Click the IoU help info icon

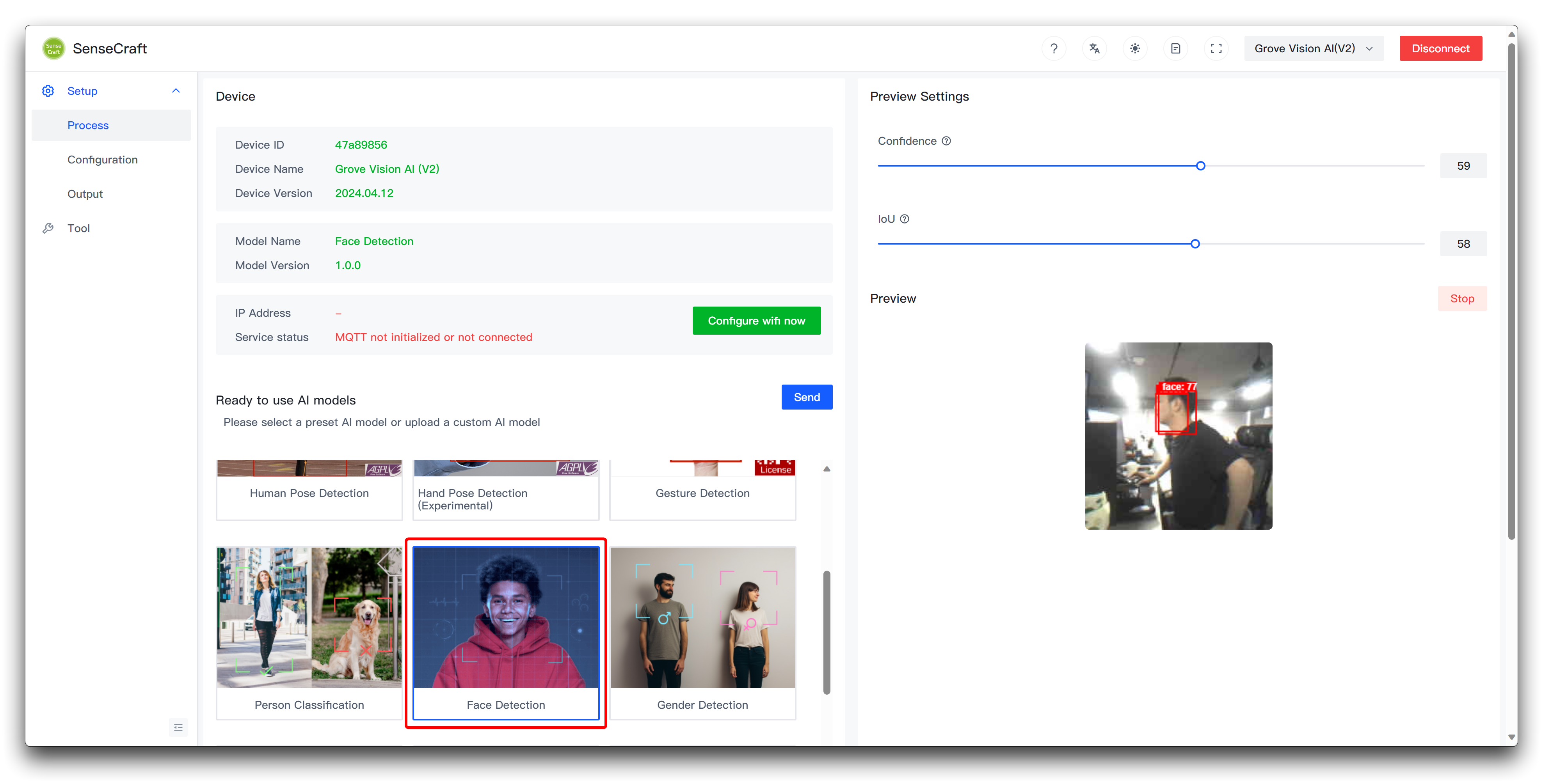pos(905,219)
